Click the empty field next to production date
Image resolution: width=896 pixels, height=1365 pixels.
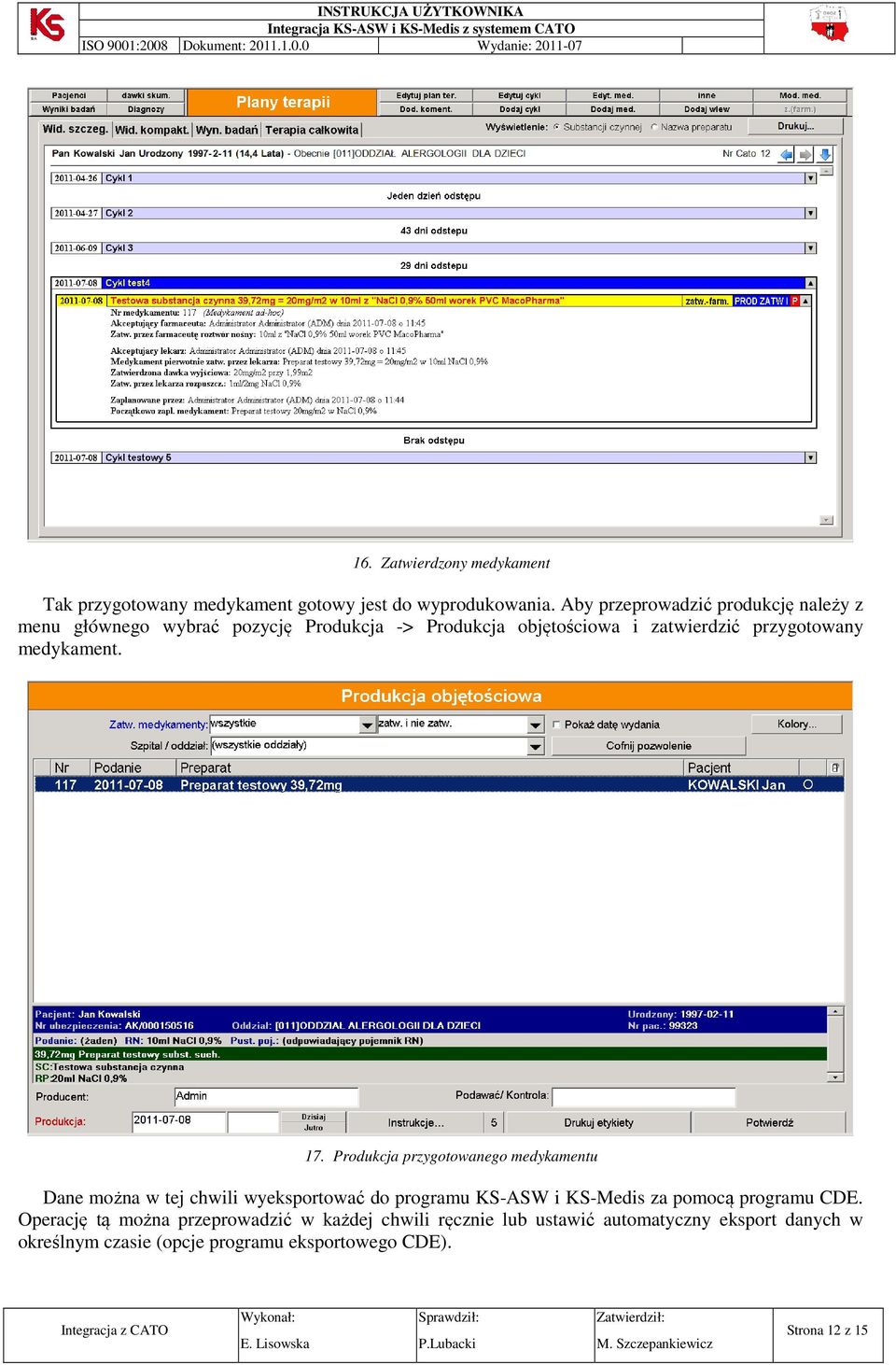click(253, 1120)
